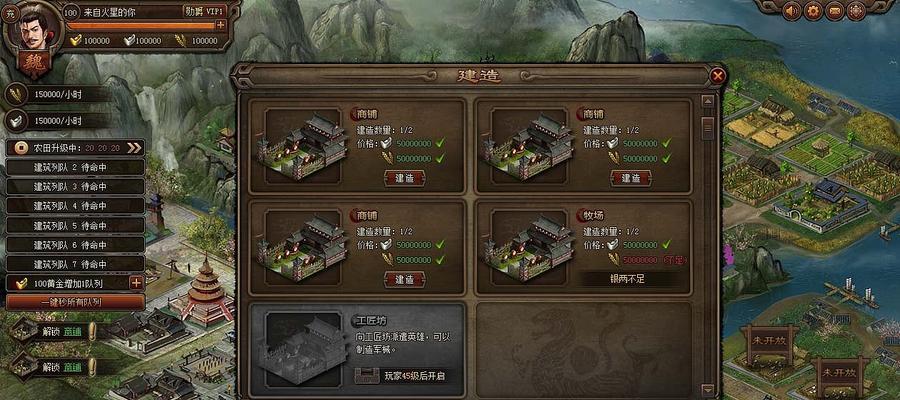
Task: Click the 一键秒所有队列 button
Action: pos(75,302)
